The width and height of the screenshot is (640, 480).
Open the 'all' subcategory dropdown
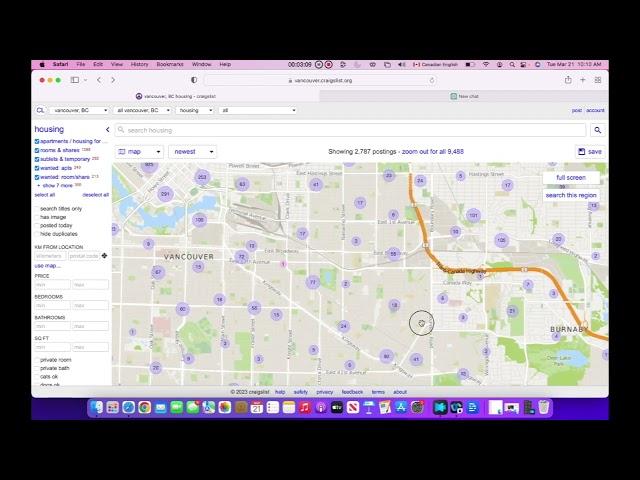click(258, 110)
